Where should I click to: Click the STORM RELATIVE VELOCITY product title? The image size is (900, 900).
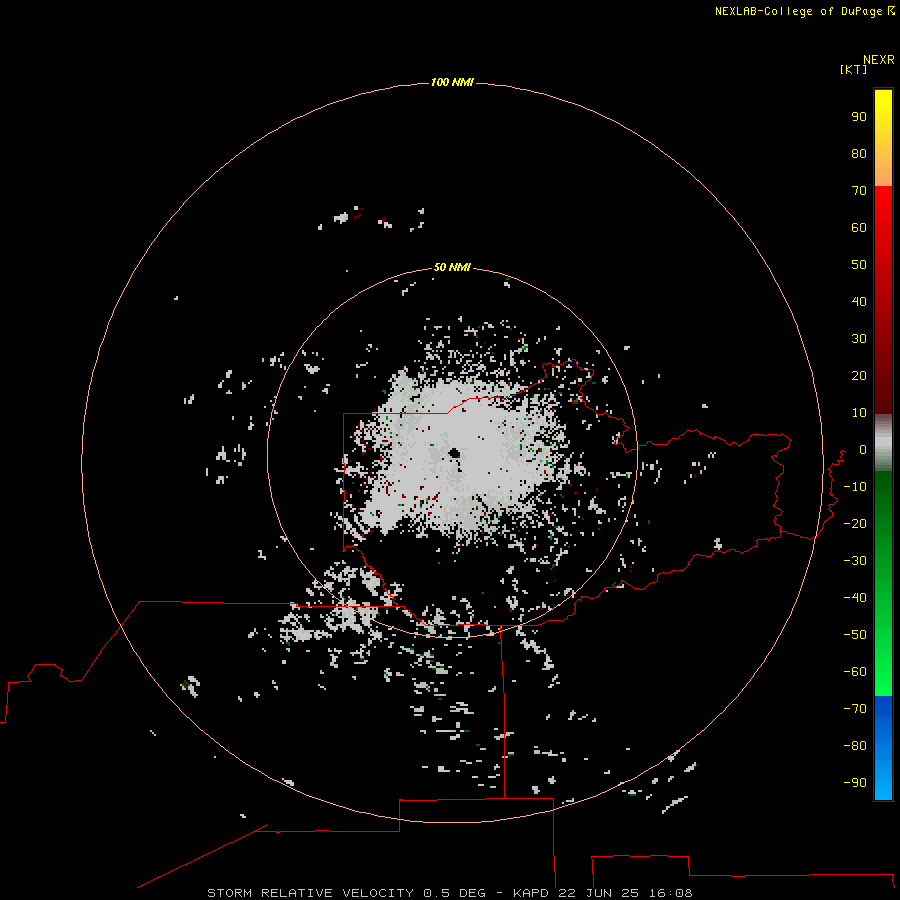[310, 893]
